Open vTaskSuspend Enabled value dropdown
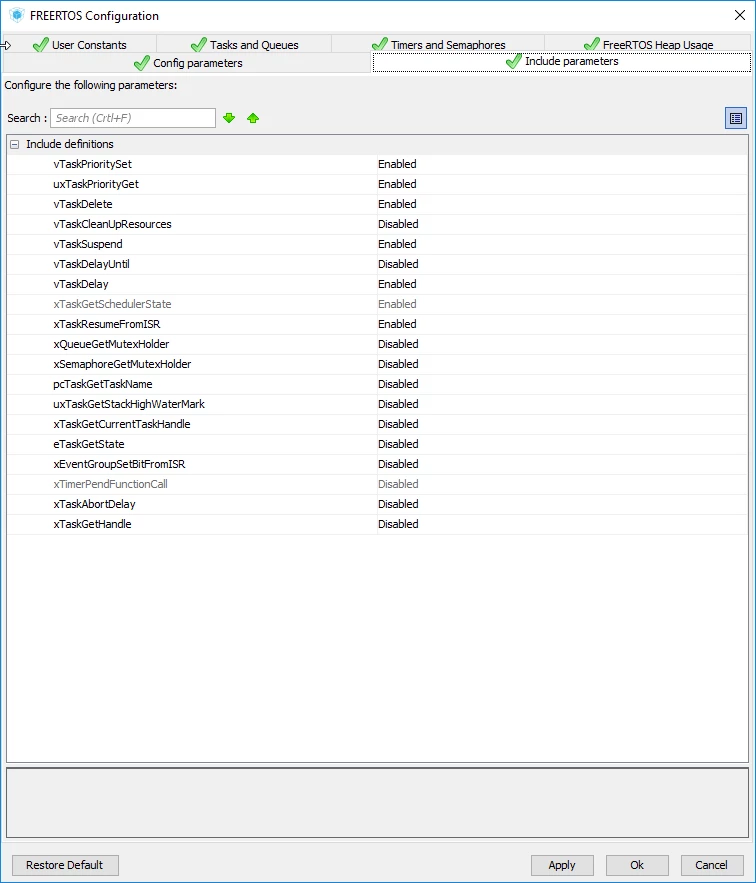756x883 pixels. (x=397, y=244)
